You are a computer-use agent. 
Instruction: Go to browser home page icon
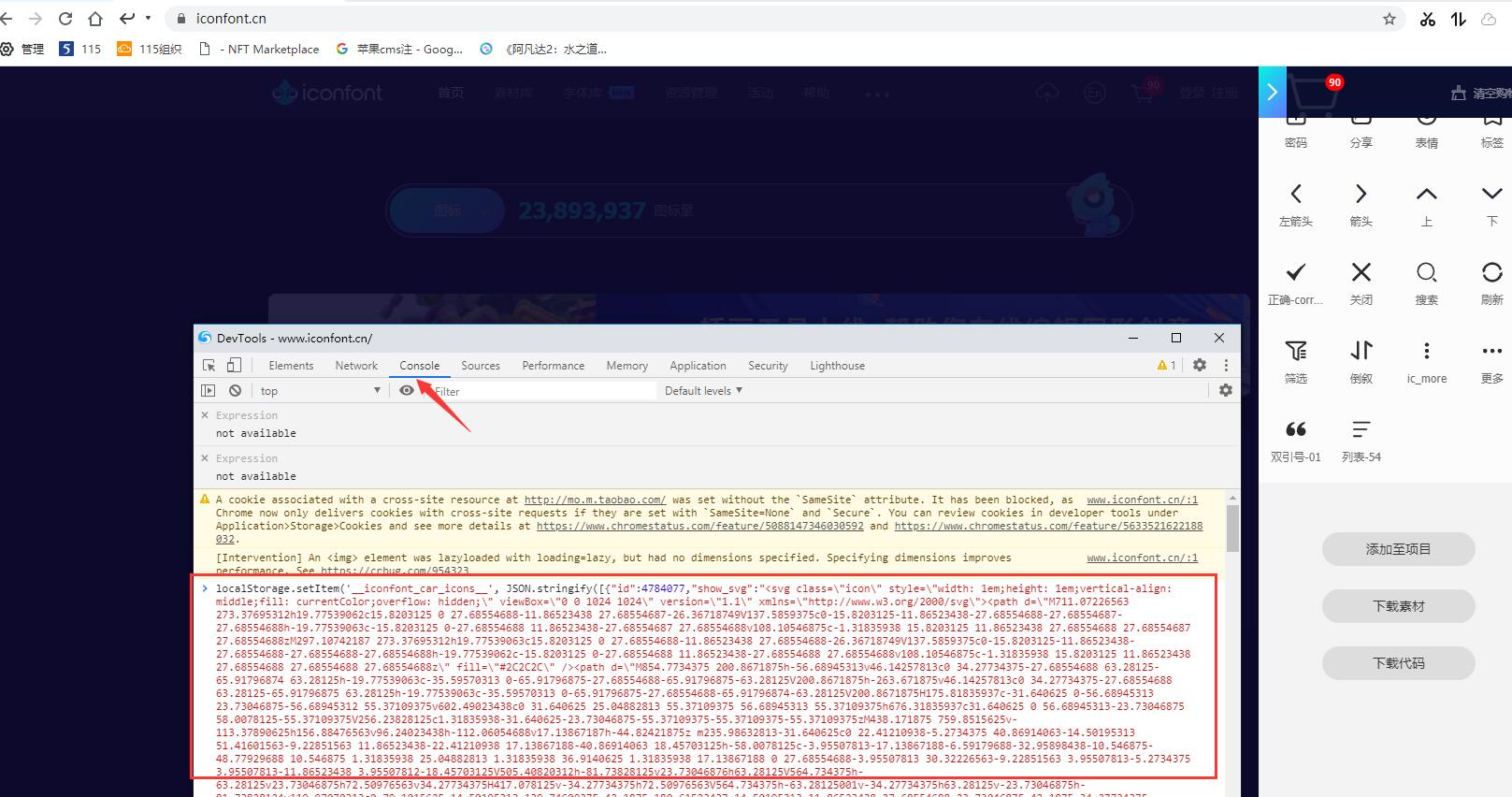(x=95, y=19)
